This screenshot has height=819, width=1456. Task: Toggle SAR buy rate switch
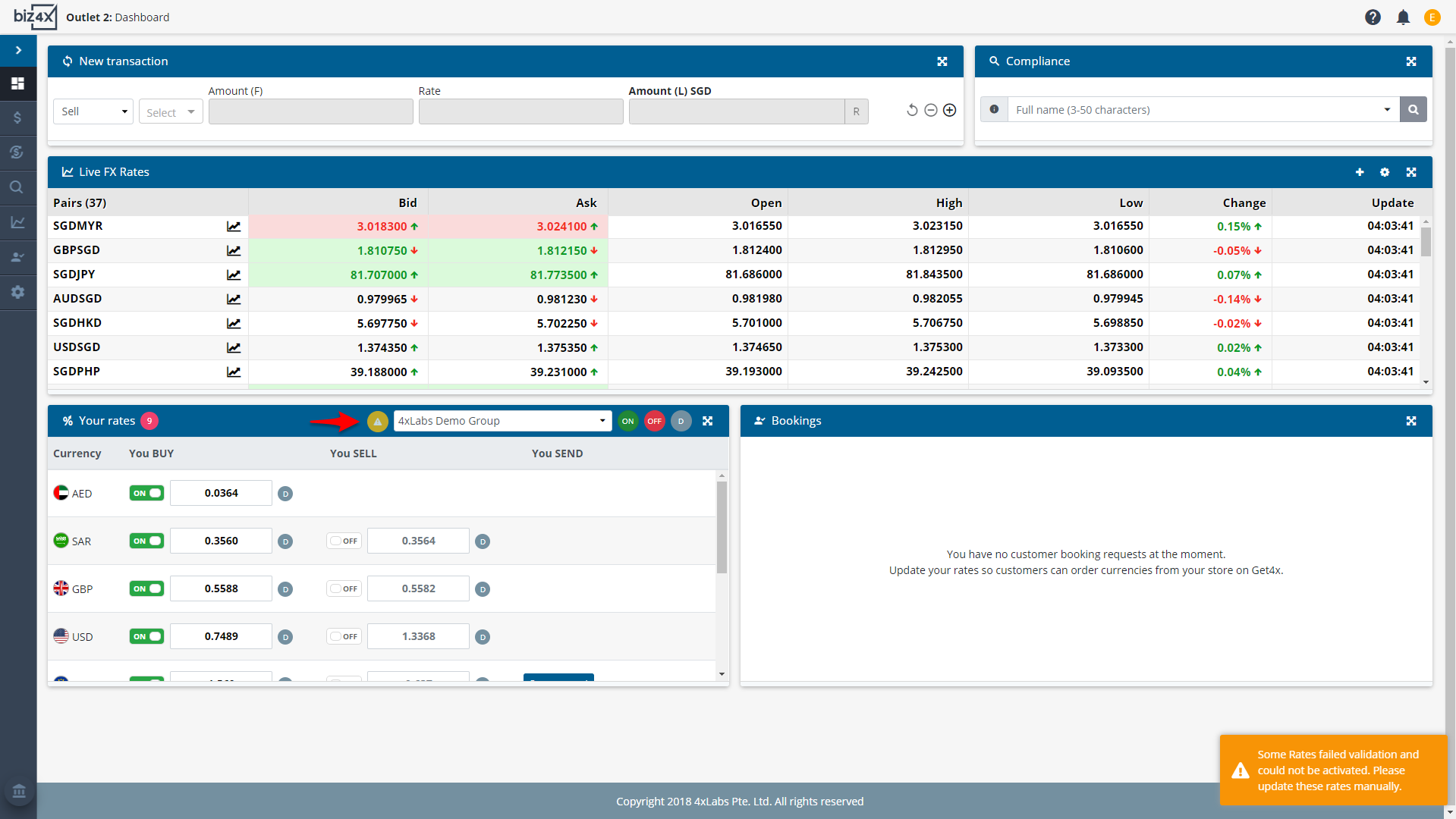[x=146, y=541]
